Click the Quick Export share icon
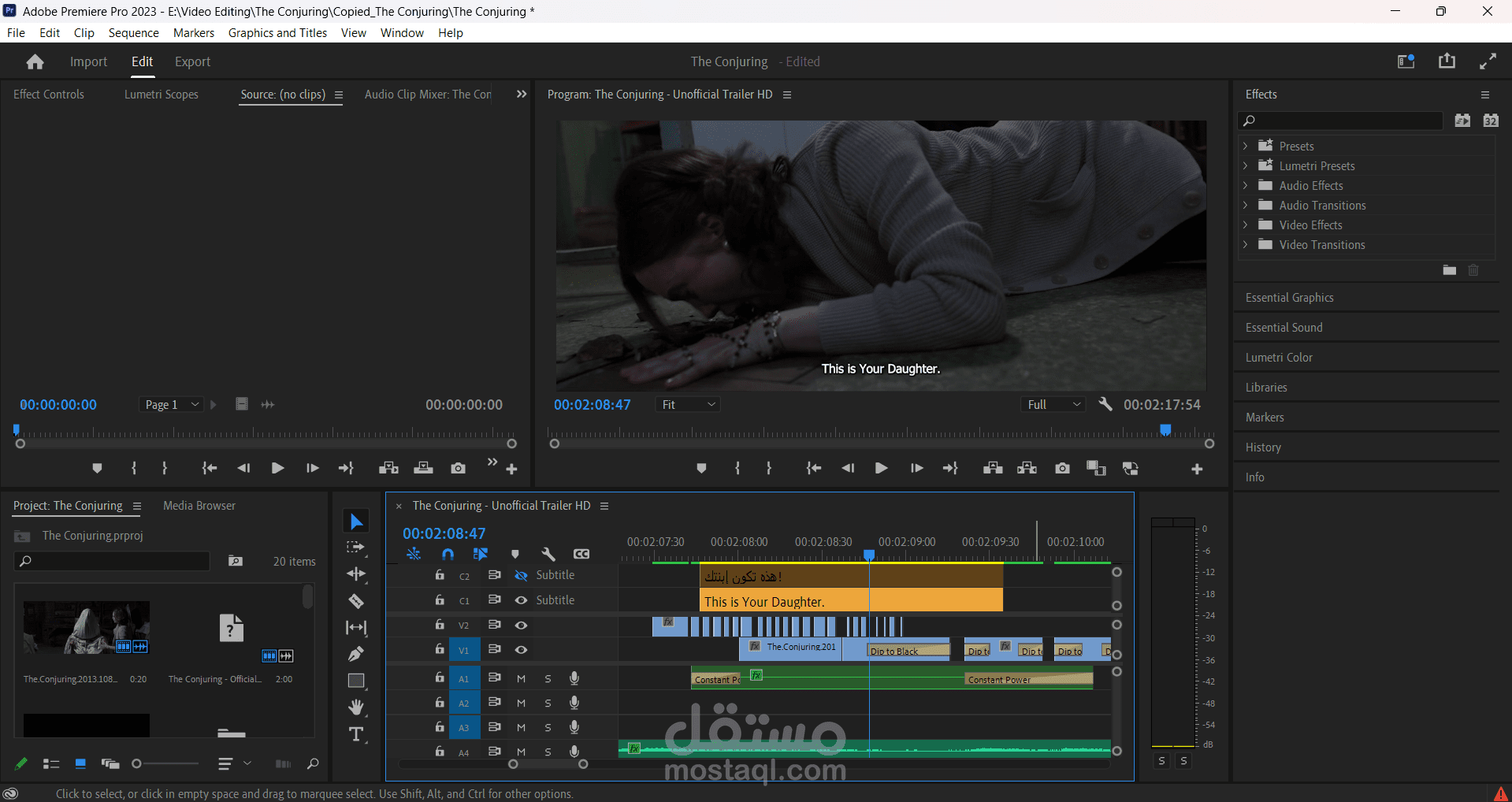This screenshot has width=1512, height=802. pos(1447,61)
